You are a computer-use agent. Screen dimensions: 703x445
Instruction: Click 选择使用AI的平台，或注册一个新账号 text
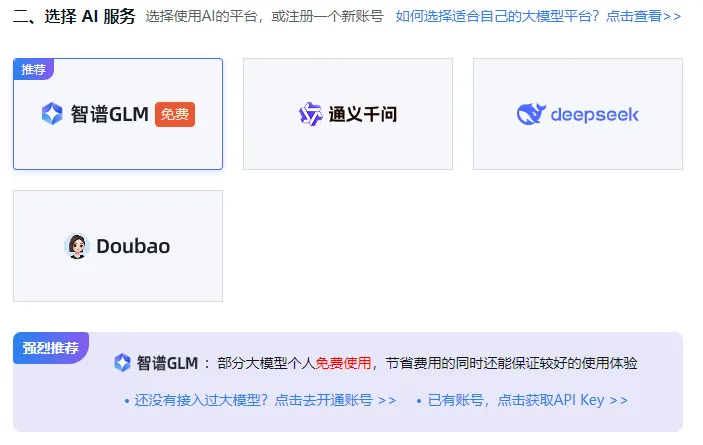click(x=265, y=16)
